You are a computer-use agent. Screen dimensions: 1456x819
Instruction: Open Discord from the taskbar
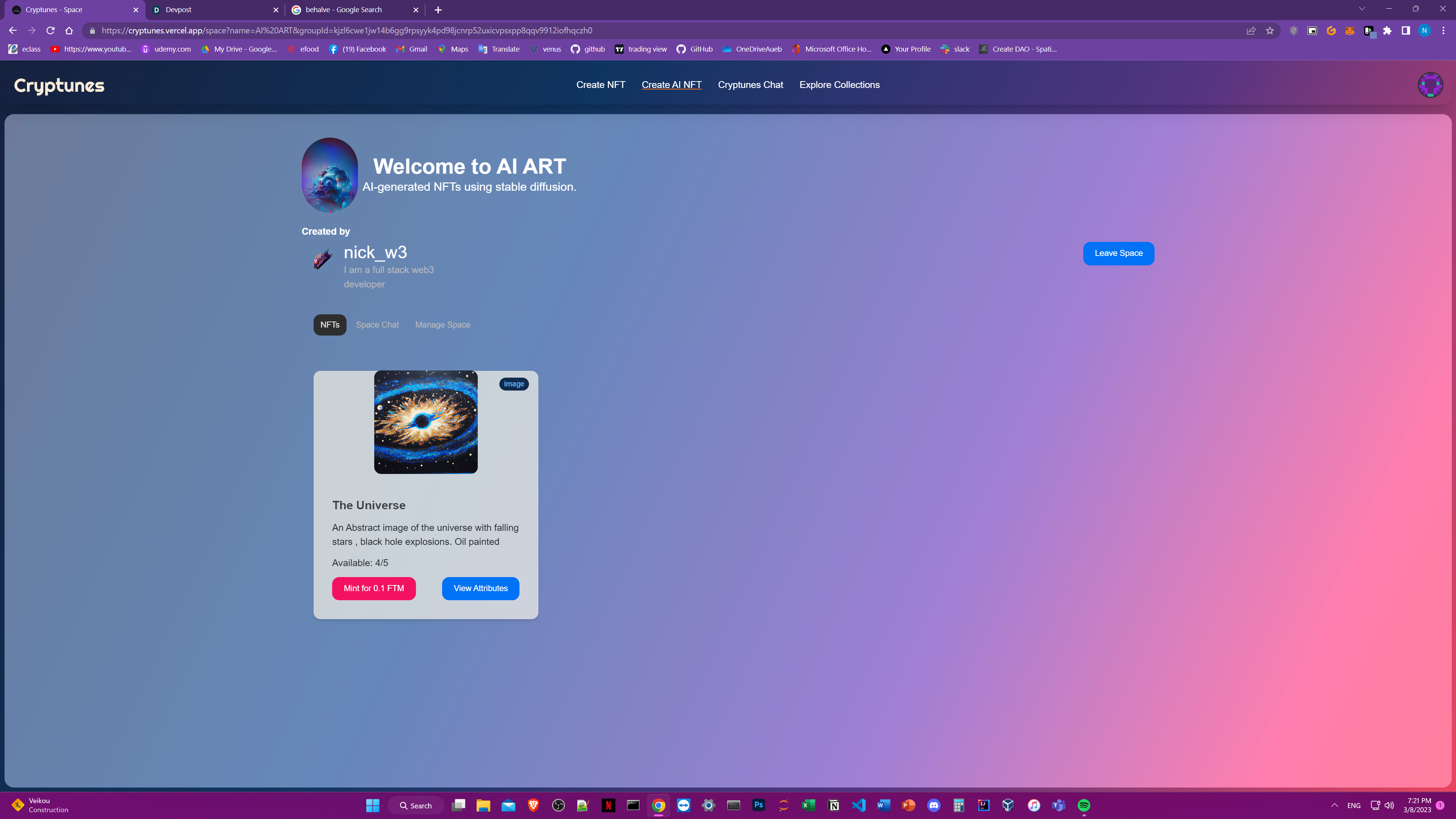click(934, 805)
